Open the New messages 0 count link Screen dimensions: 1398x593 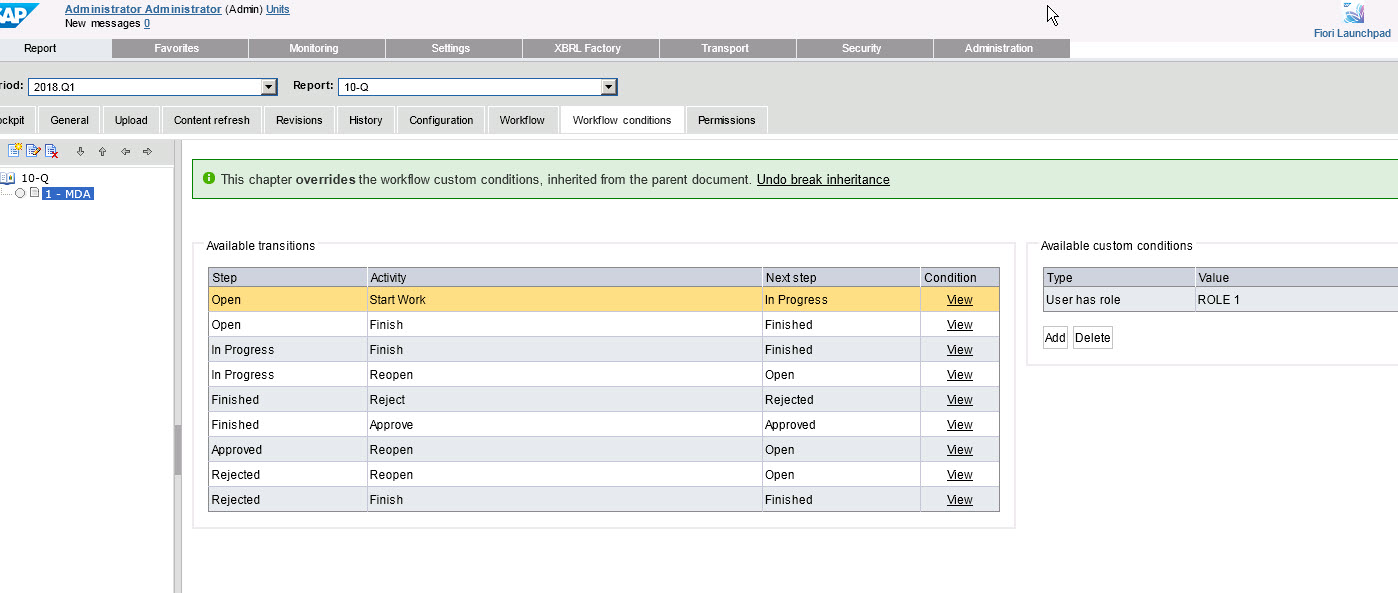147,22
